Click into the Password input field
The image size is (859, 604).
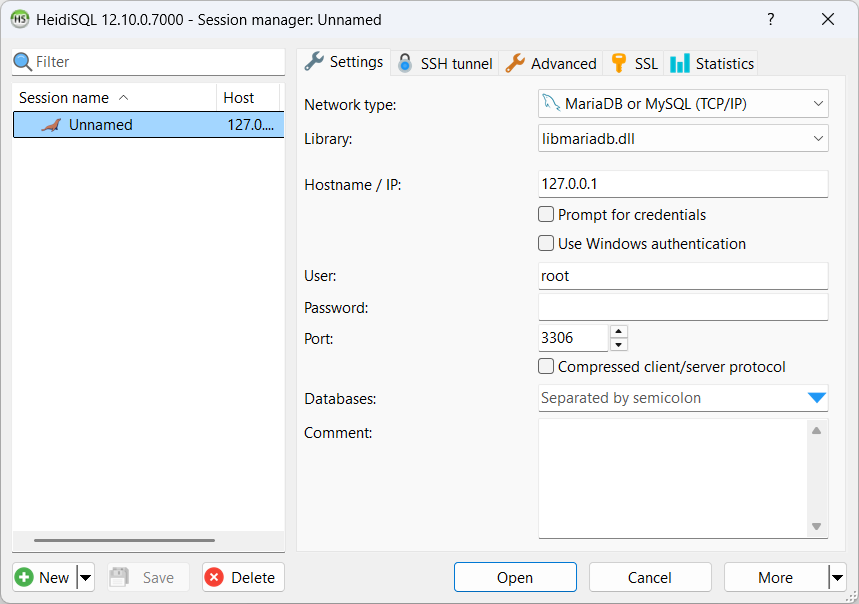pos(683,307)
